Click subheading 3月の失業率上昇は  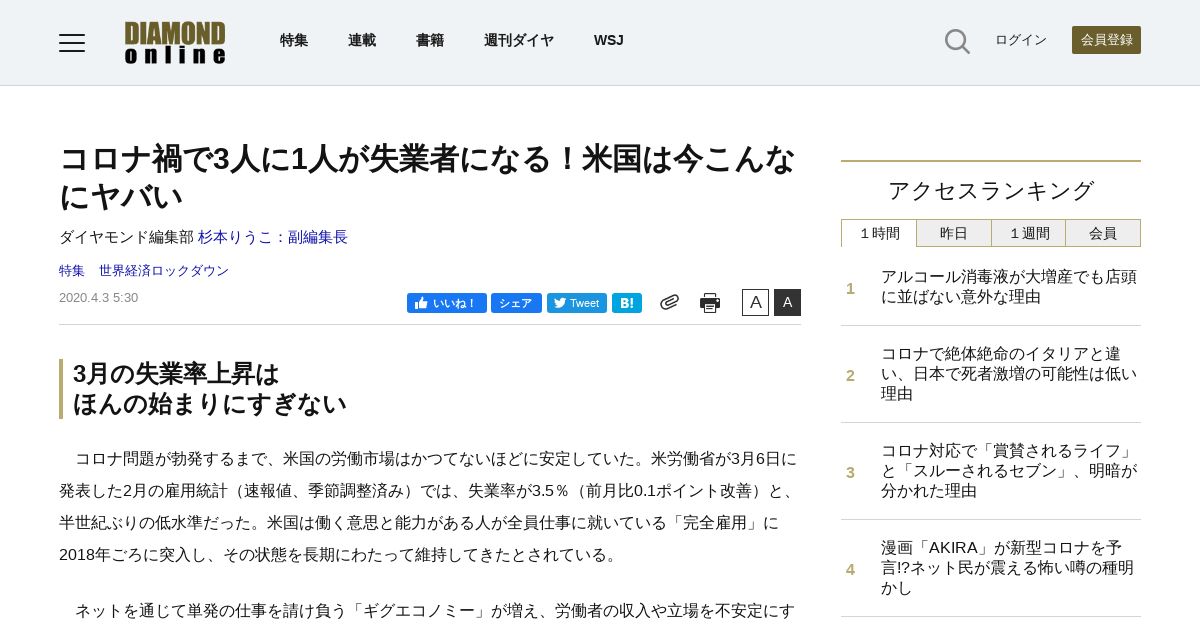[x=176, y=374]
